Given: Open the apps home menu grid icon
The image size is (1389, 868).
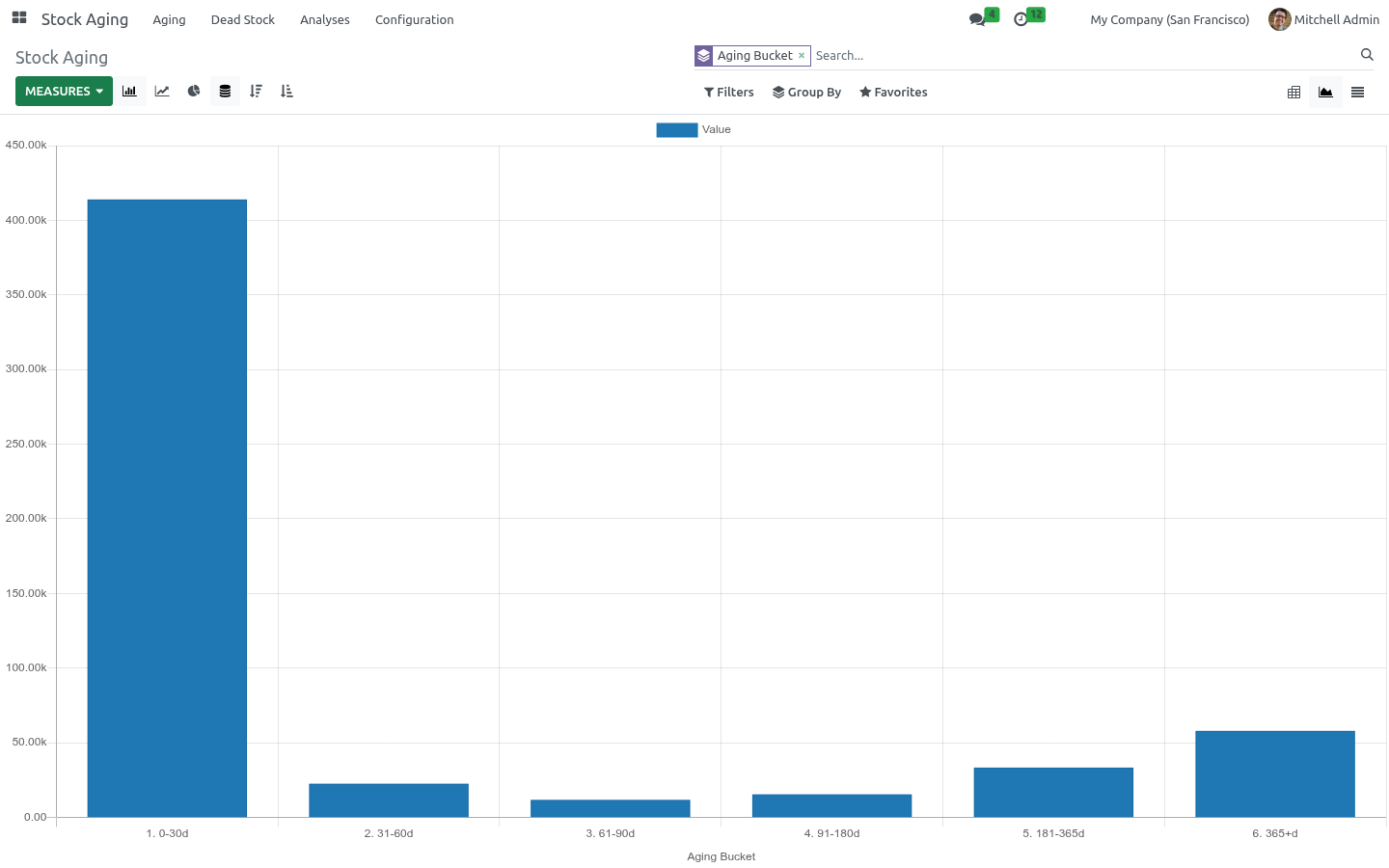Looking at the screenshot, I should (x=19, y=18).
